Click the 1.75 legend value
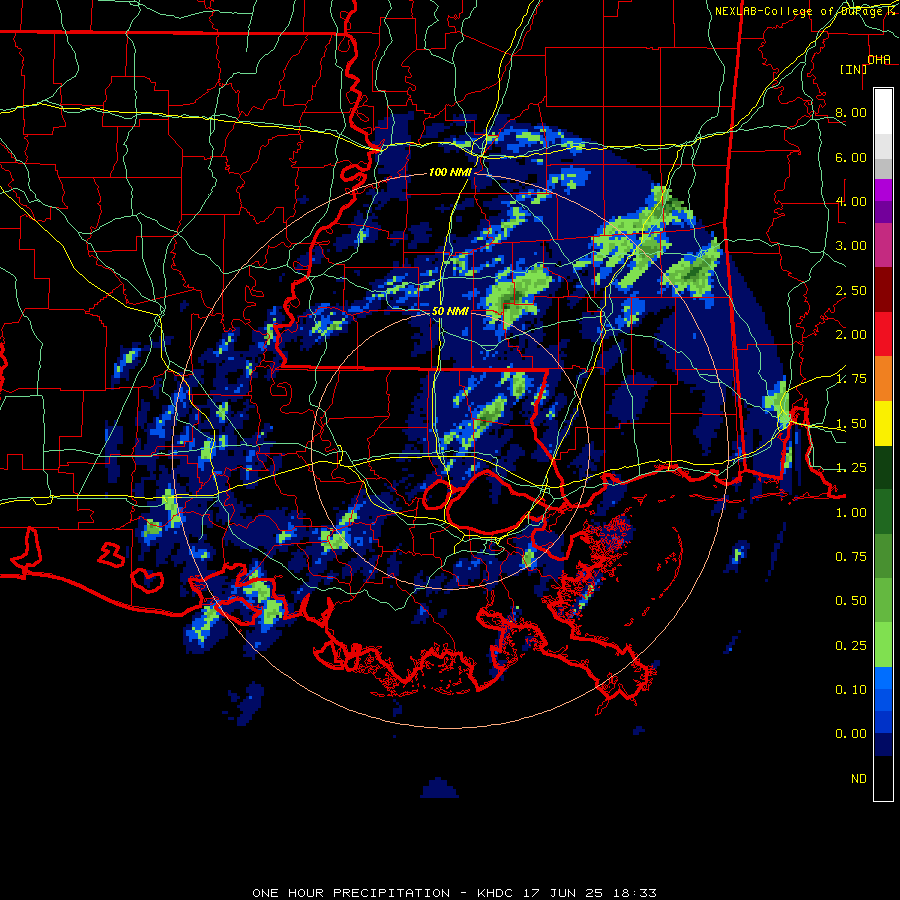This screenshot has width=900, height=900. pos(850,379)
